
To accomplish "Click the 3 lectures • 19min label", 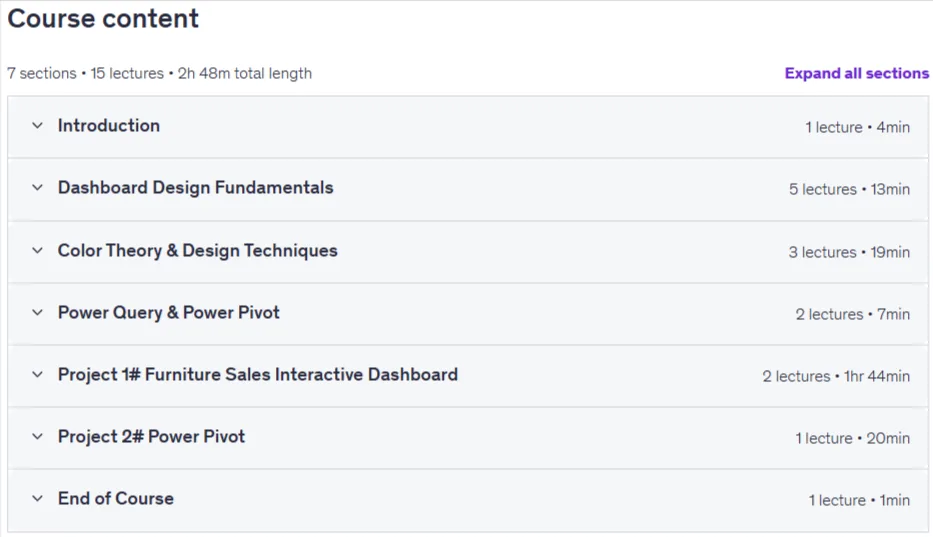I will pos(849,252).
